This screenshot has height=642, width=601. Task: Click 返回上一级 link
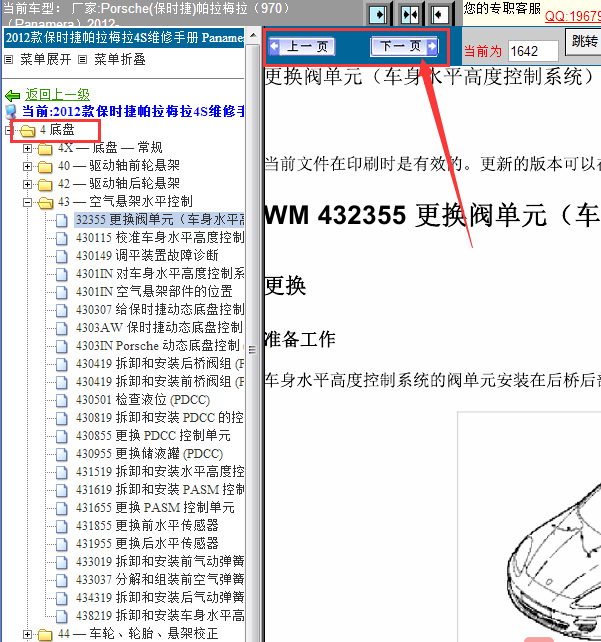(57, 95)
